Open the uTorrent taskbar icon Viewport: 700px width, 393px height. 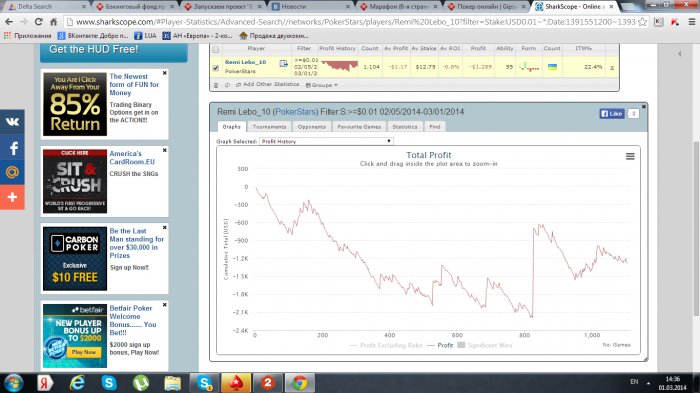[141, 383]
